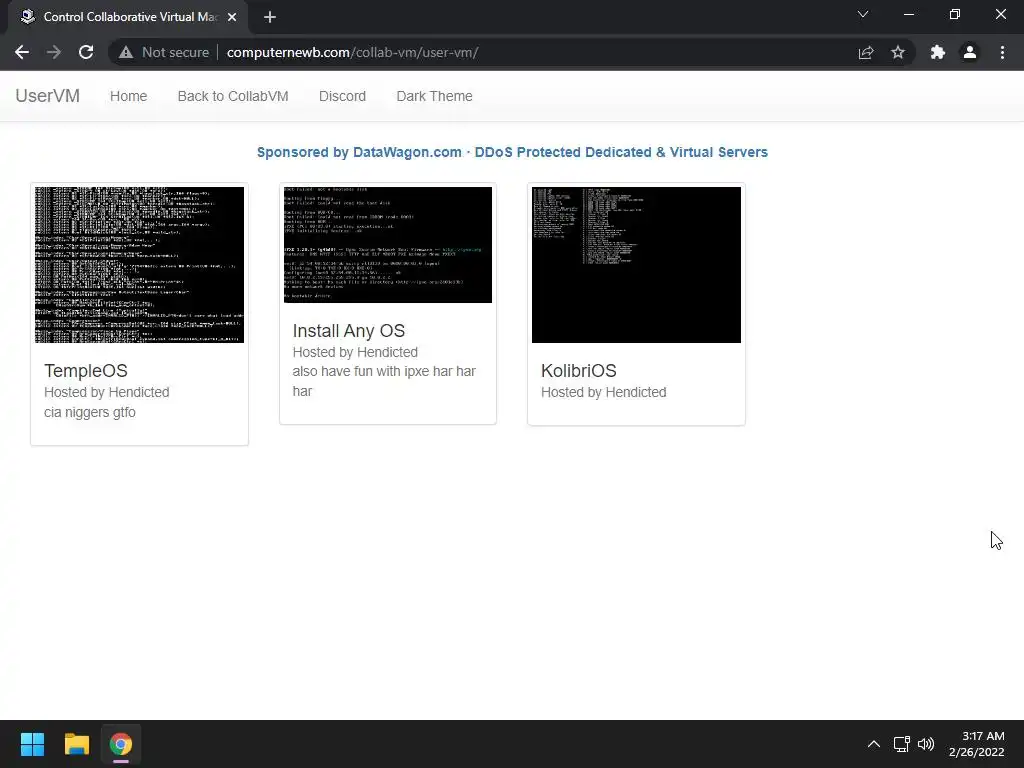Image resolution: width=1024 pixels, height=768 pixels.
Task: Share this page using the share icon
Action: coord(866,52)
